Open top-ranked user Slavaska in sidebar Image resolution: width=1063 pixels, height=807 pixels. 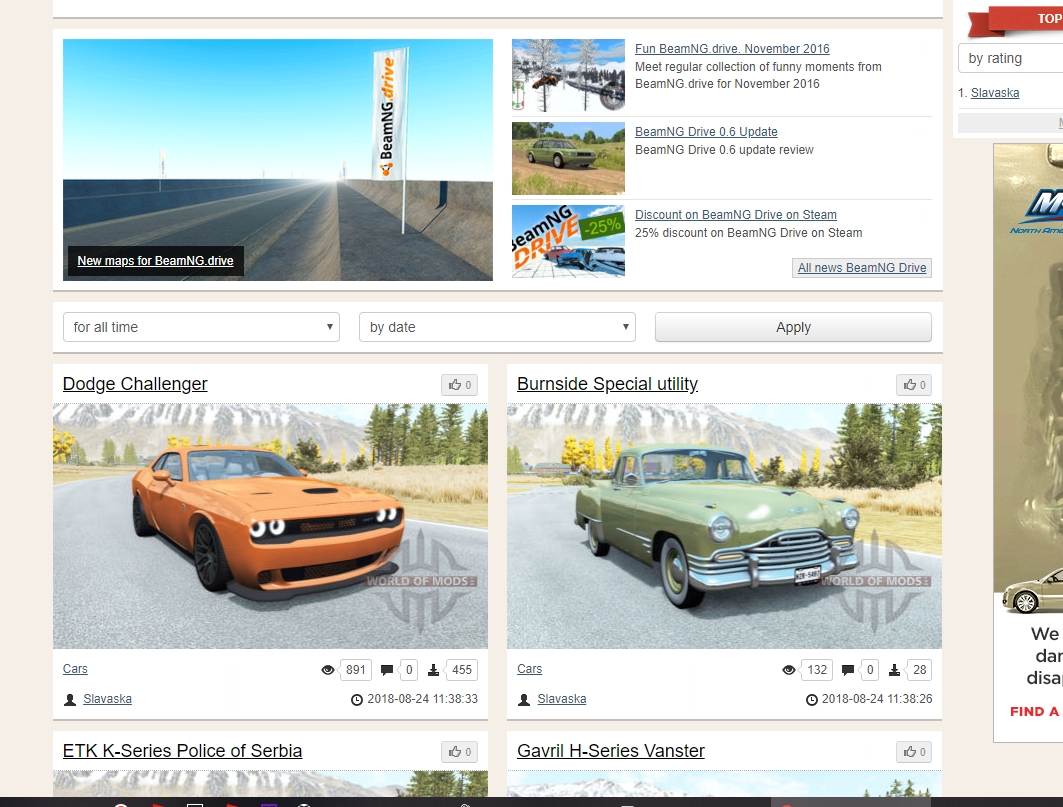point(995,93)
